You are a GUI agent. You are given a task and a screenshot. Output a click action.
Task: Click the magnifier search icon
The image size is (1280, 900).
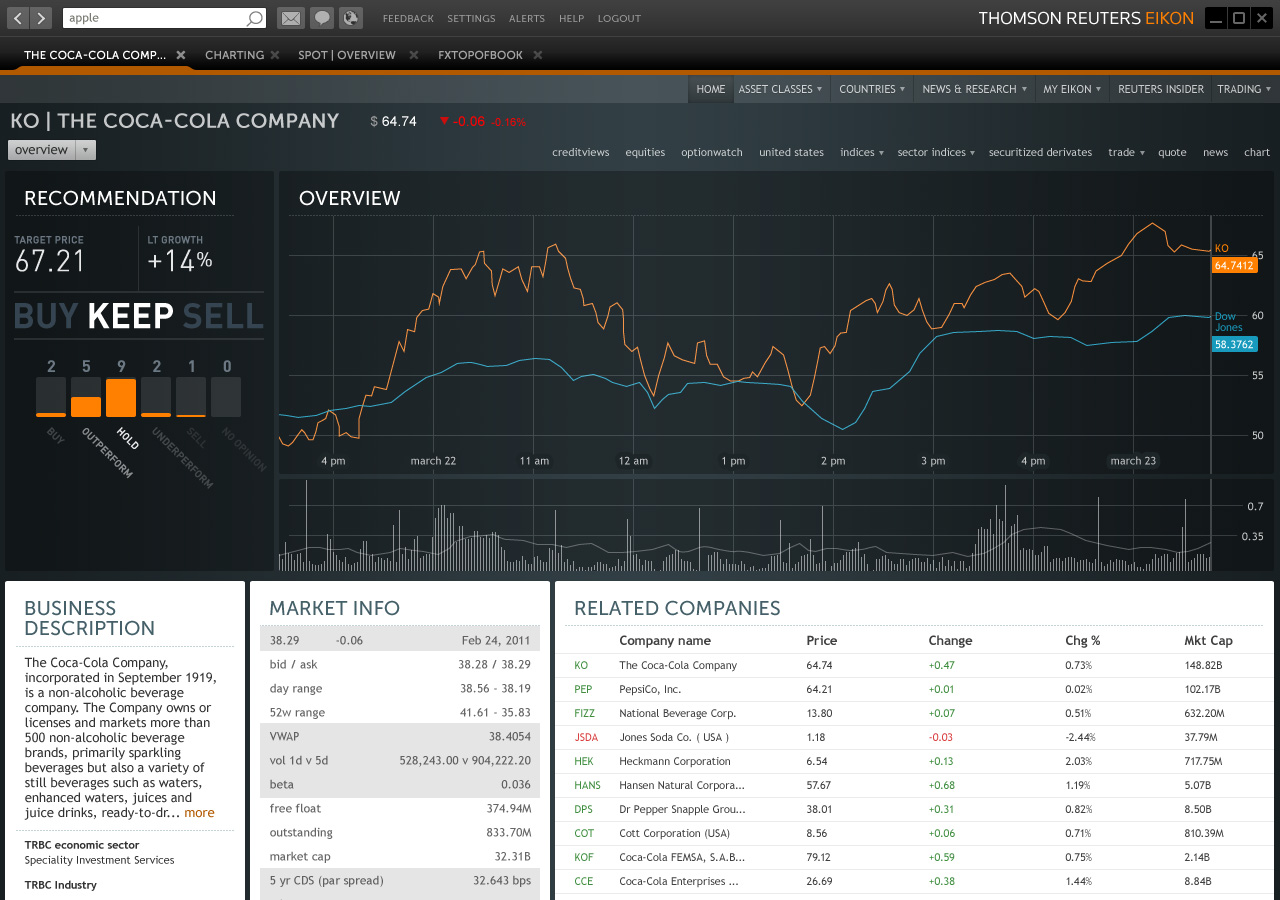point(255,18)
